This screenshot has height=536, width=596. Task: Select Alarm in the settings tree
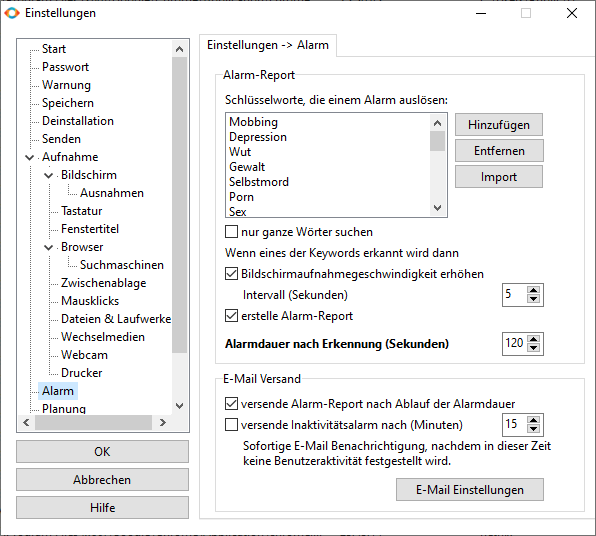coord(58,391)
